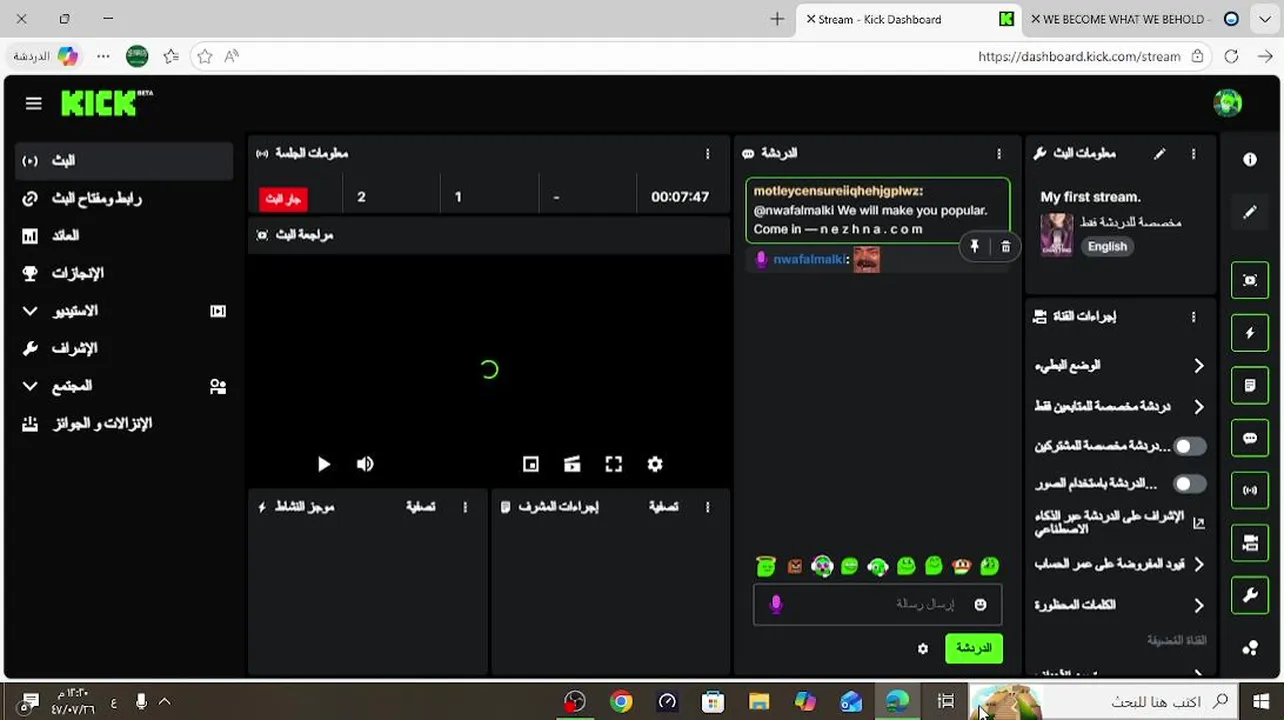This screenshot has height=720, width=1284.
Task: Click the right rail pencil edit icon
Action: [x=1250, y=212]
